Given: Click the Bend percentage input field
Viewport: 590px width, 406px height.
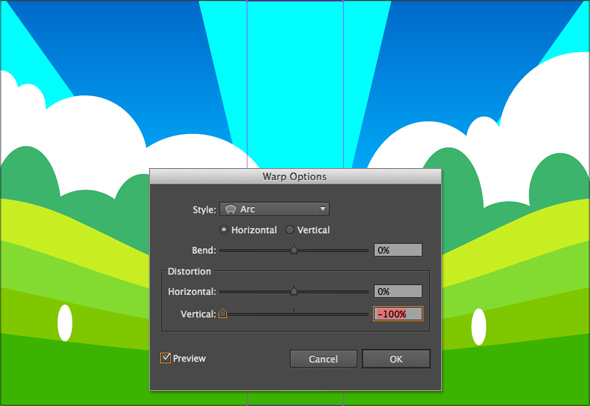Looking at the screenshot, I should click(x=398, y=250).
